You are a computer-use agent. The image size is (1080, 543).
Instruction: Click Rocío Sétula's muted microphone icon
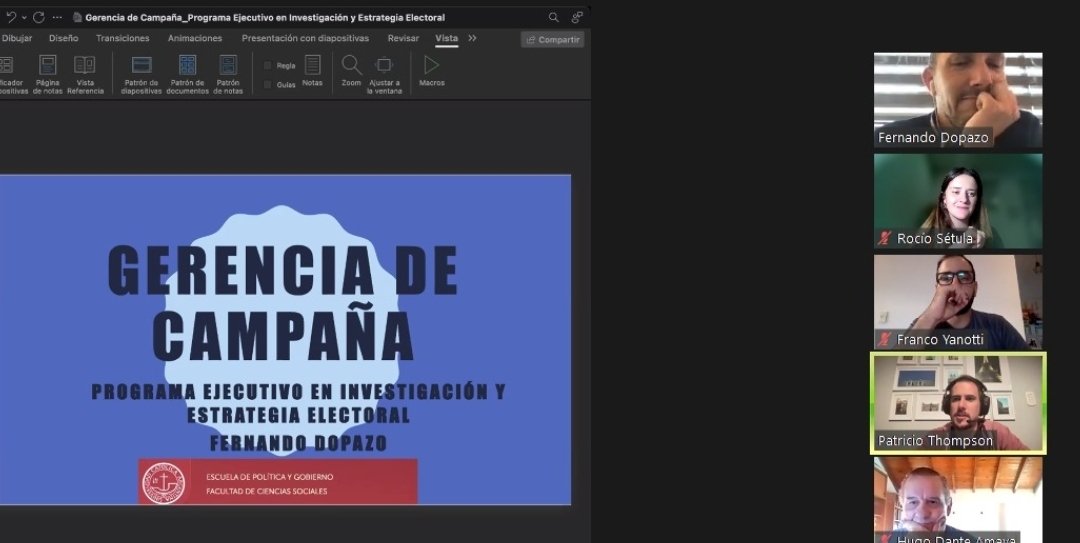885,238
